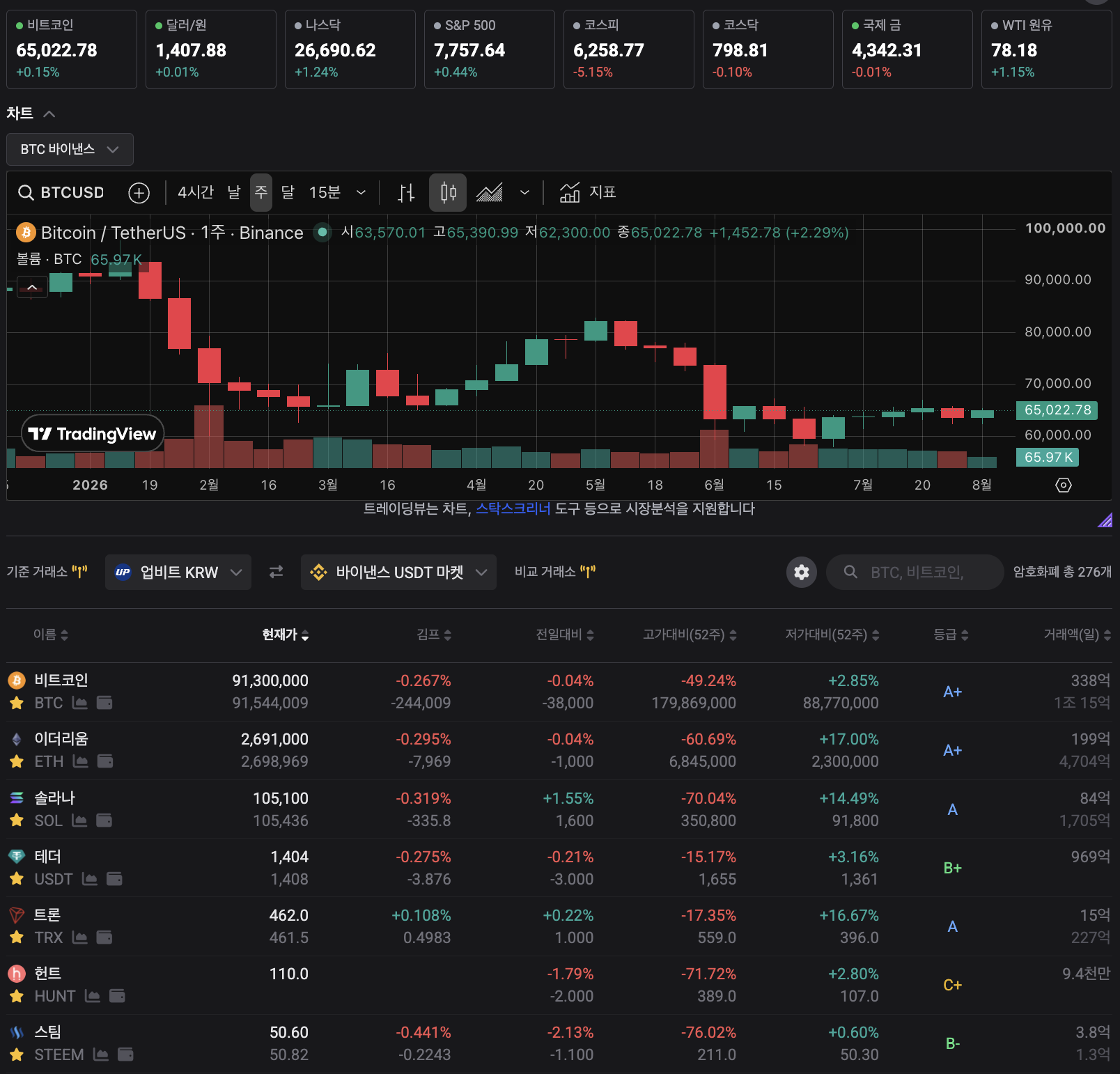
Task: Click the wallet icon in the TRX row
Action: tap(104, 937)
